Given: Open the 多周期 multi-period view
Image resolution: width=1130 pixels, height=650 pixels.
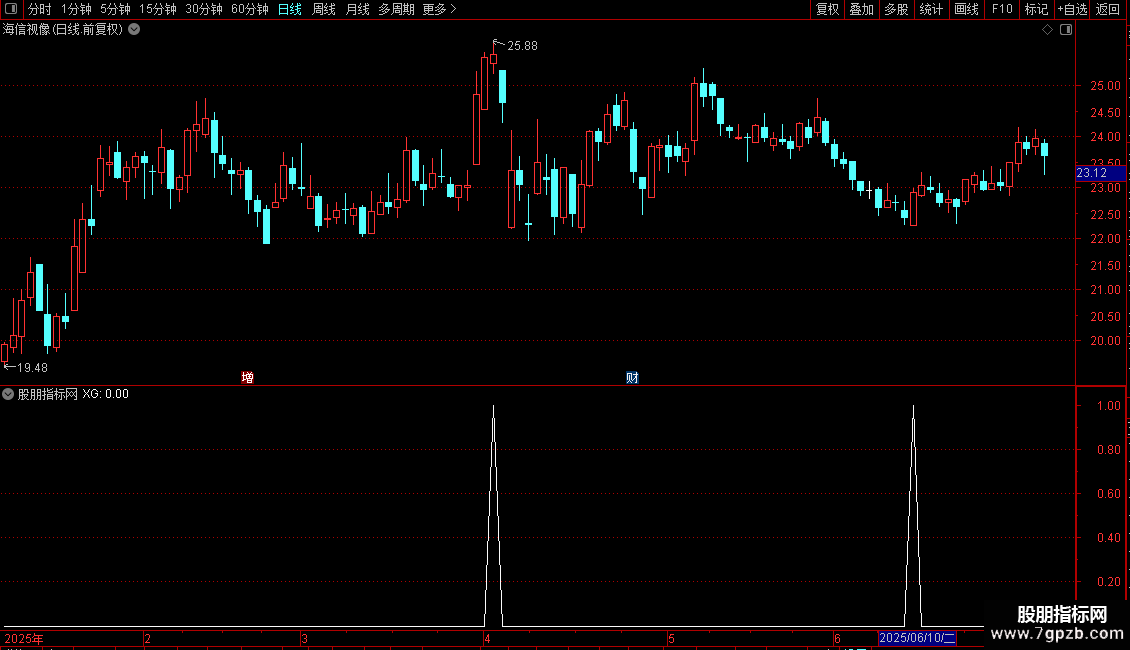Looking at the screenshot, I should point(396,9).
